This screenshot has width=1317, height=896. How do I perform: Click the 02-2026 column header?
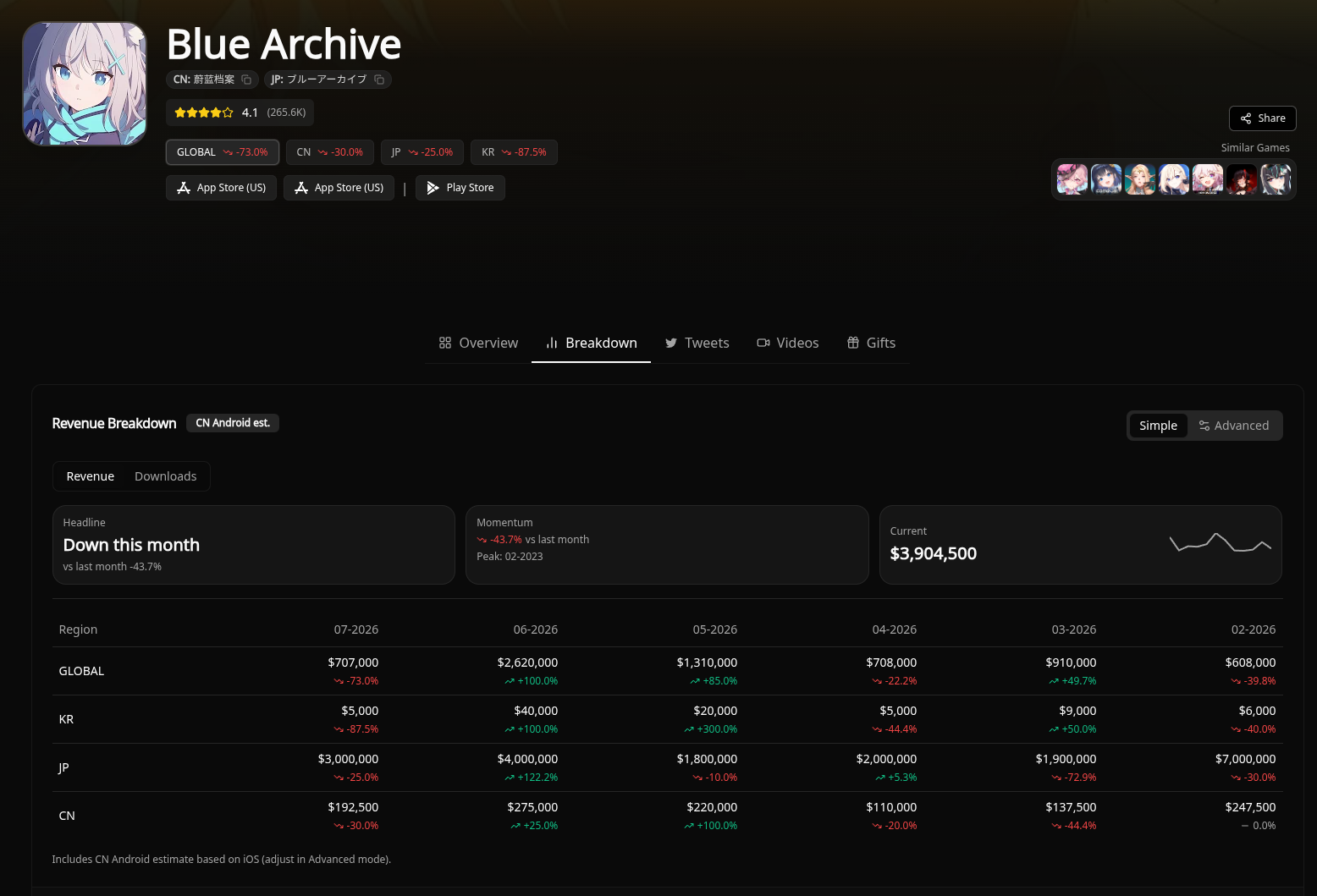(x=1254, y=629)
